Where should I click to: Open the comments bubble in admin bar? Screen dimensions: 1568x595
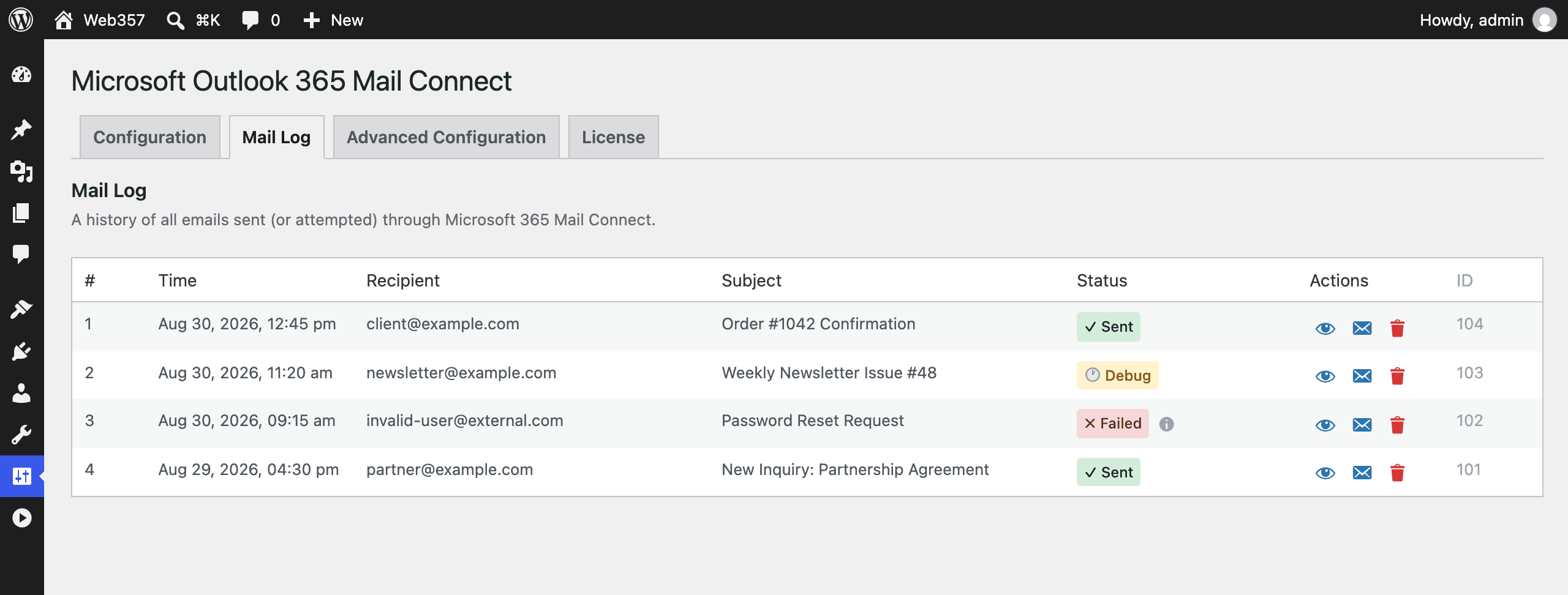pos(260,20)
